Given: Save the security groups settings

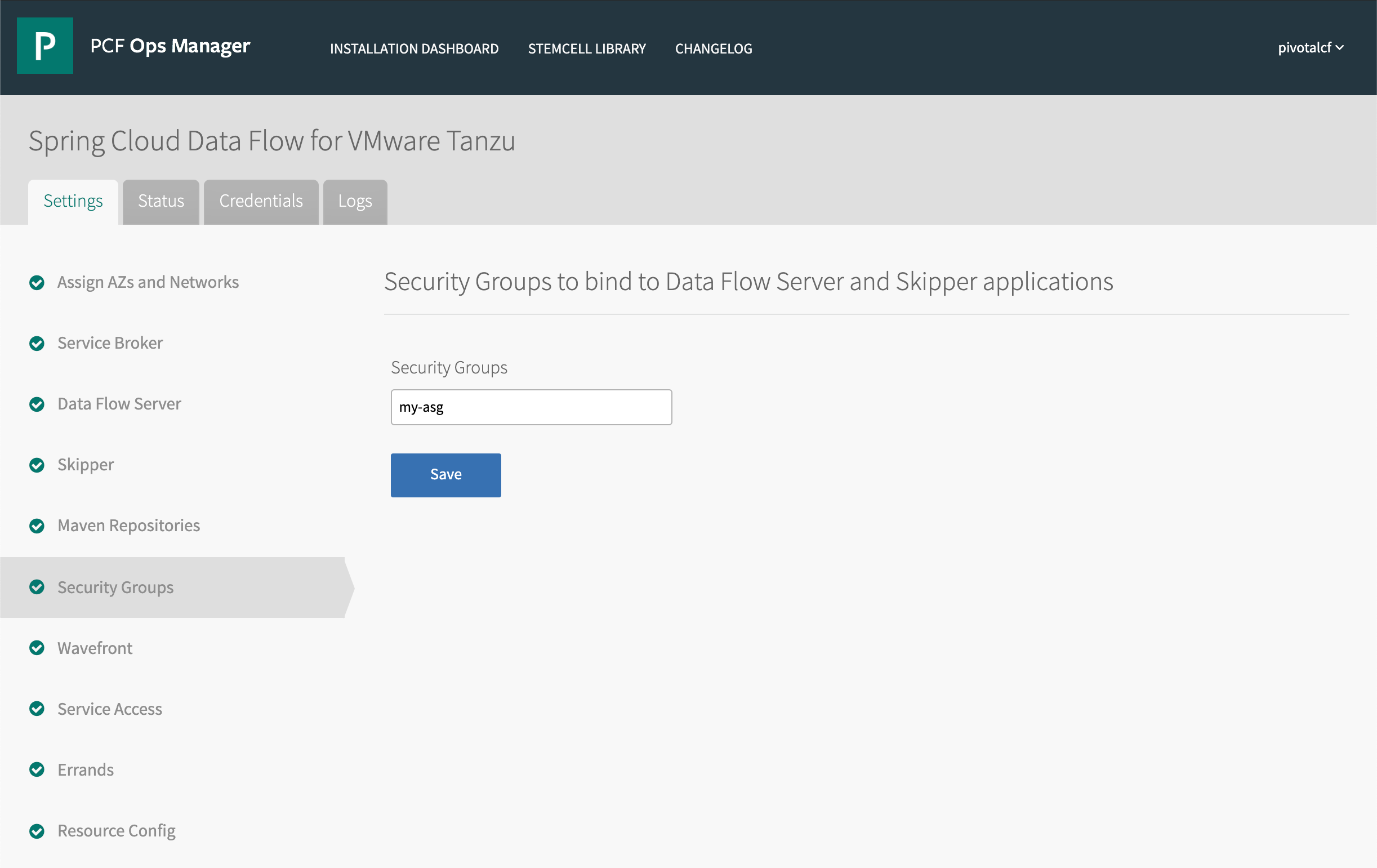Looking at the screenshot, I should (446, 475).
